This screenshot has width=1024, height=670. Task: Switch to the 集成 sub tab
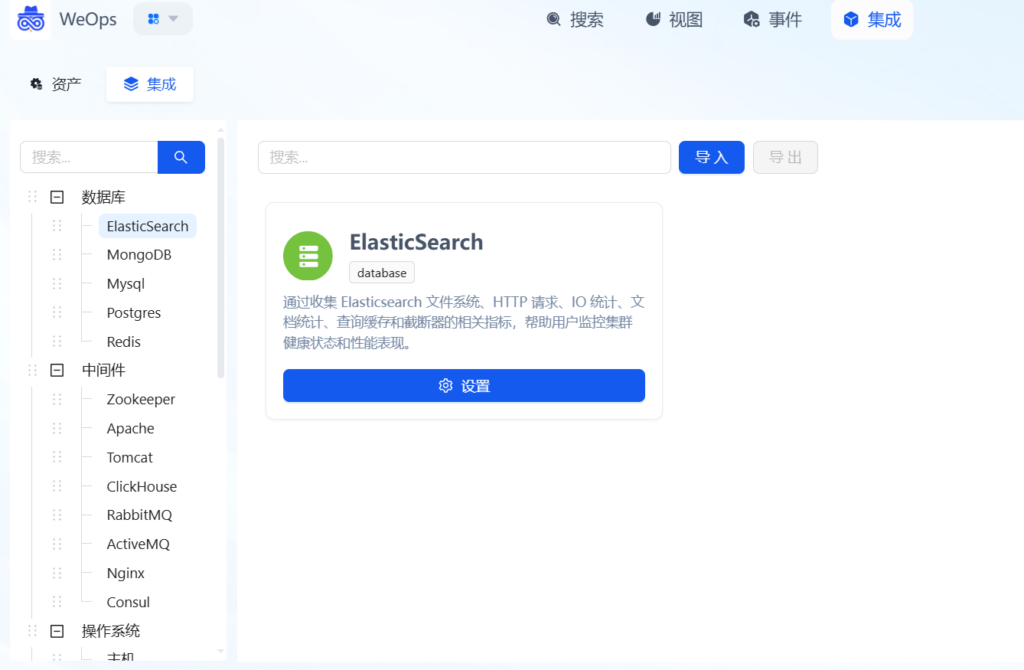150,84
